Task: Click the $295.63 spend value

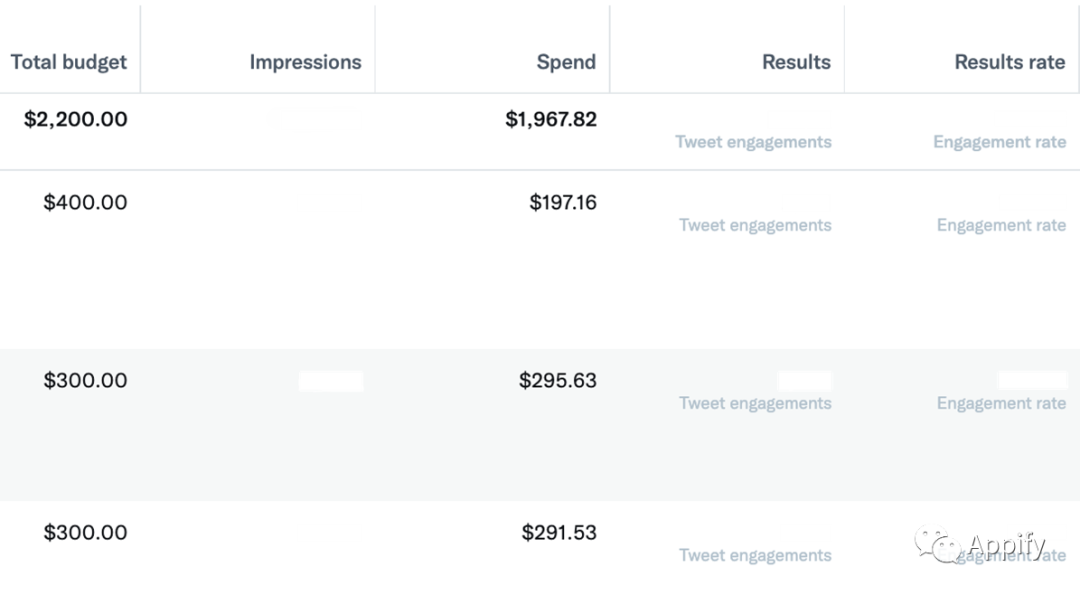Action: point(558,380)
